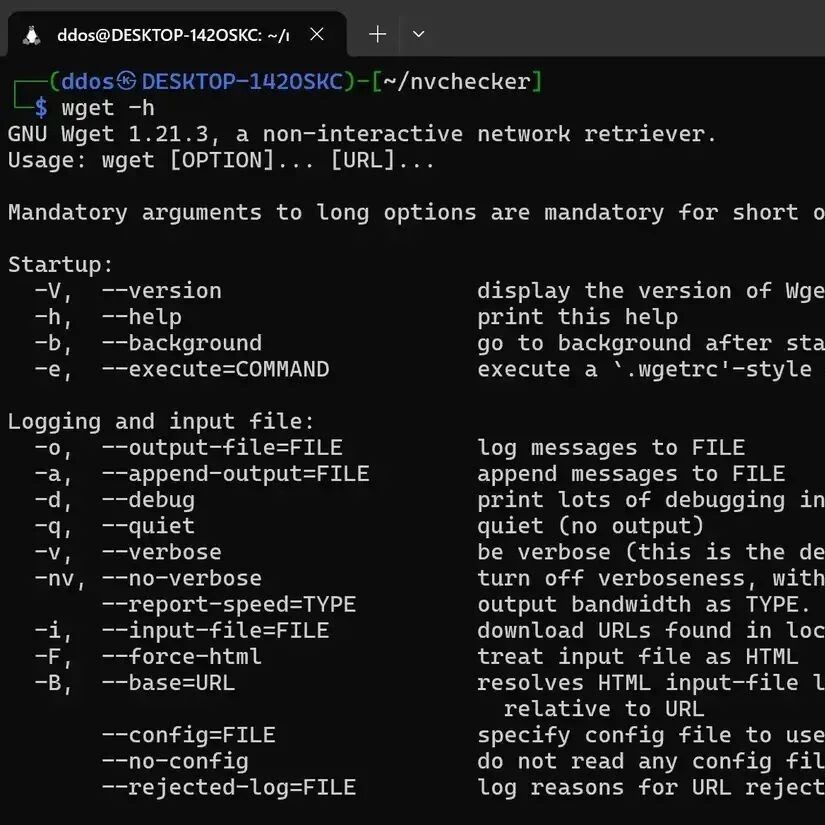The height and width of the screenshot is (825, 825).
Task: Click the "--no-config" option text
Action: tap(175, 761)
